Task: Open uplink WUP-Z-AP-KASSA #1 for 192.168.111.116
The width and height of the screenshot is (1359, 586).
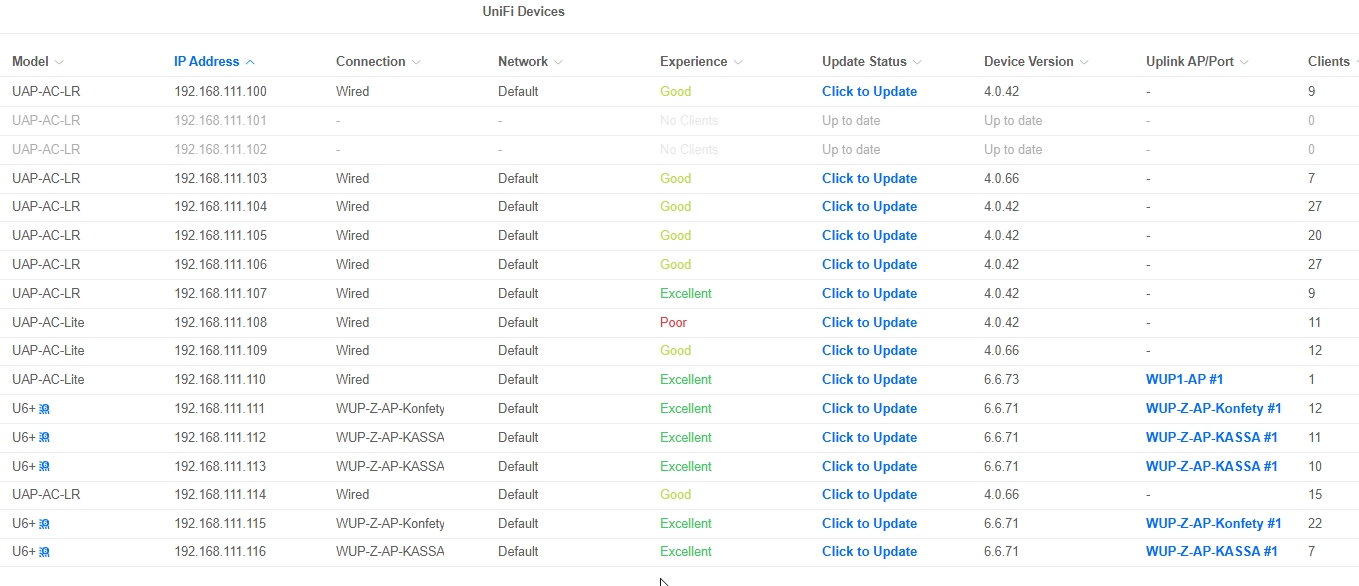Action: click(1211, 552)
